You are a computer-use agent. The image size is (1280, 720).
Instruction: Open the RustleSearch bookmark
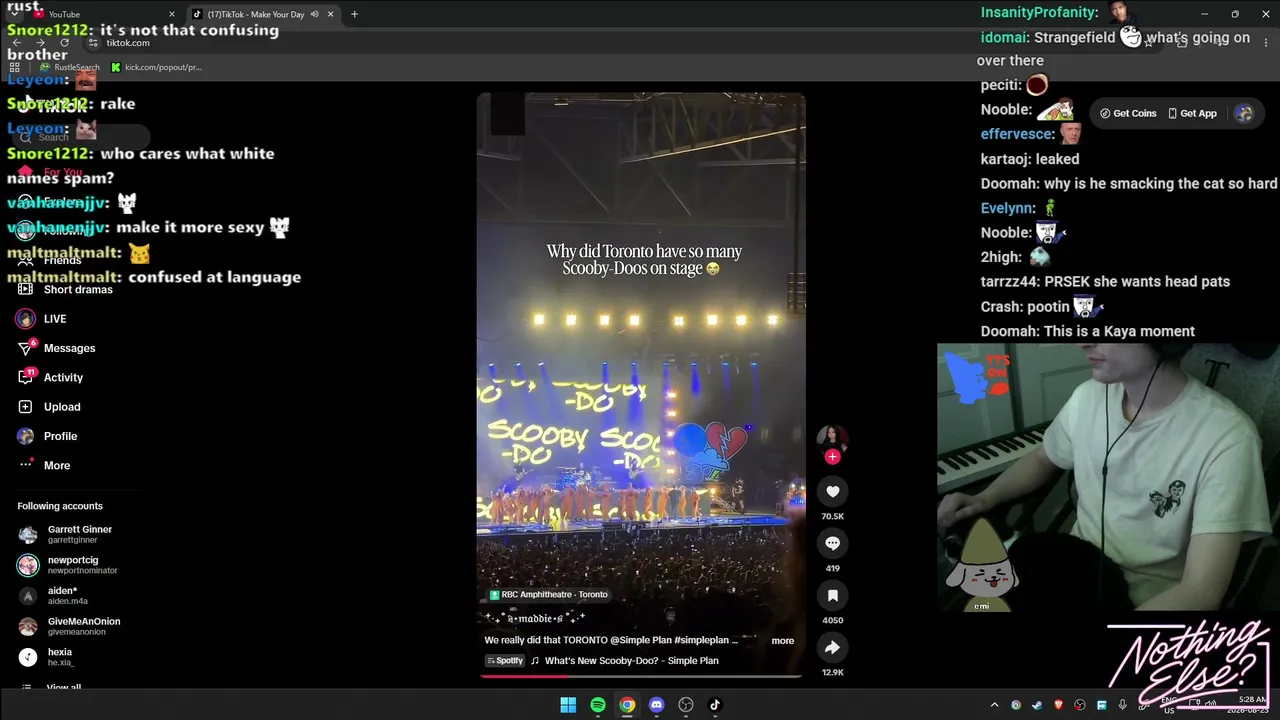[x=70, y=67]
